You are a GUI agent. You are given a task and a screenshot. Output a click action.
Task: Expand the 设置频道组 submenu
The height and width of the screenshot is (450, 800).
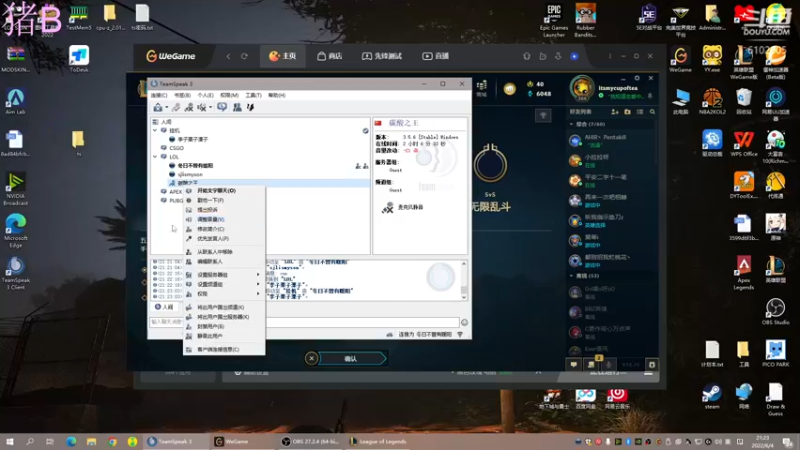coord(224,284)
